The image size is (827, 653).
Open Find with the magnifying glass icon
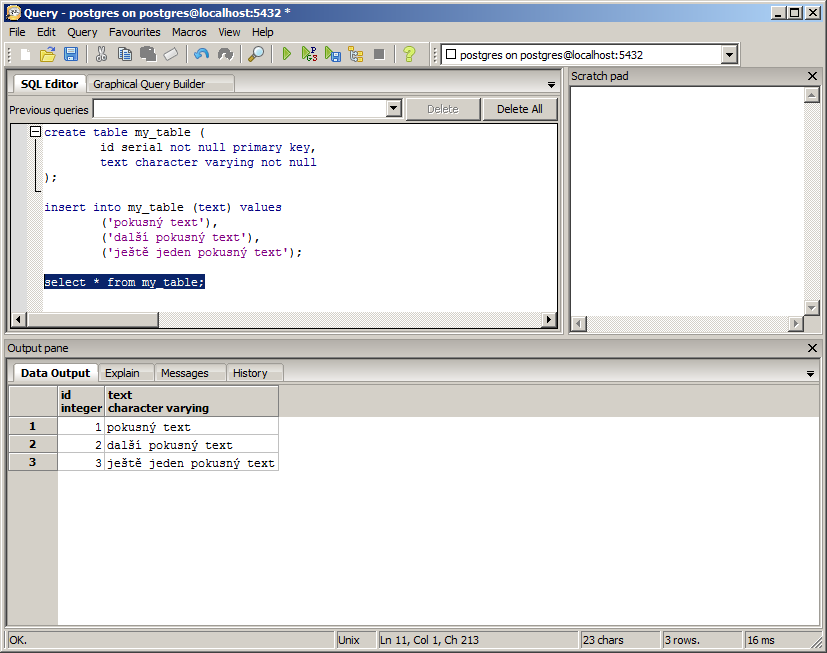256,54
